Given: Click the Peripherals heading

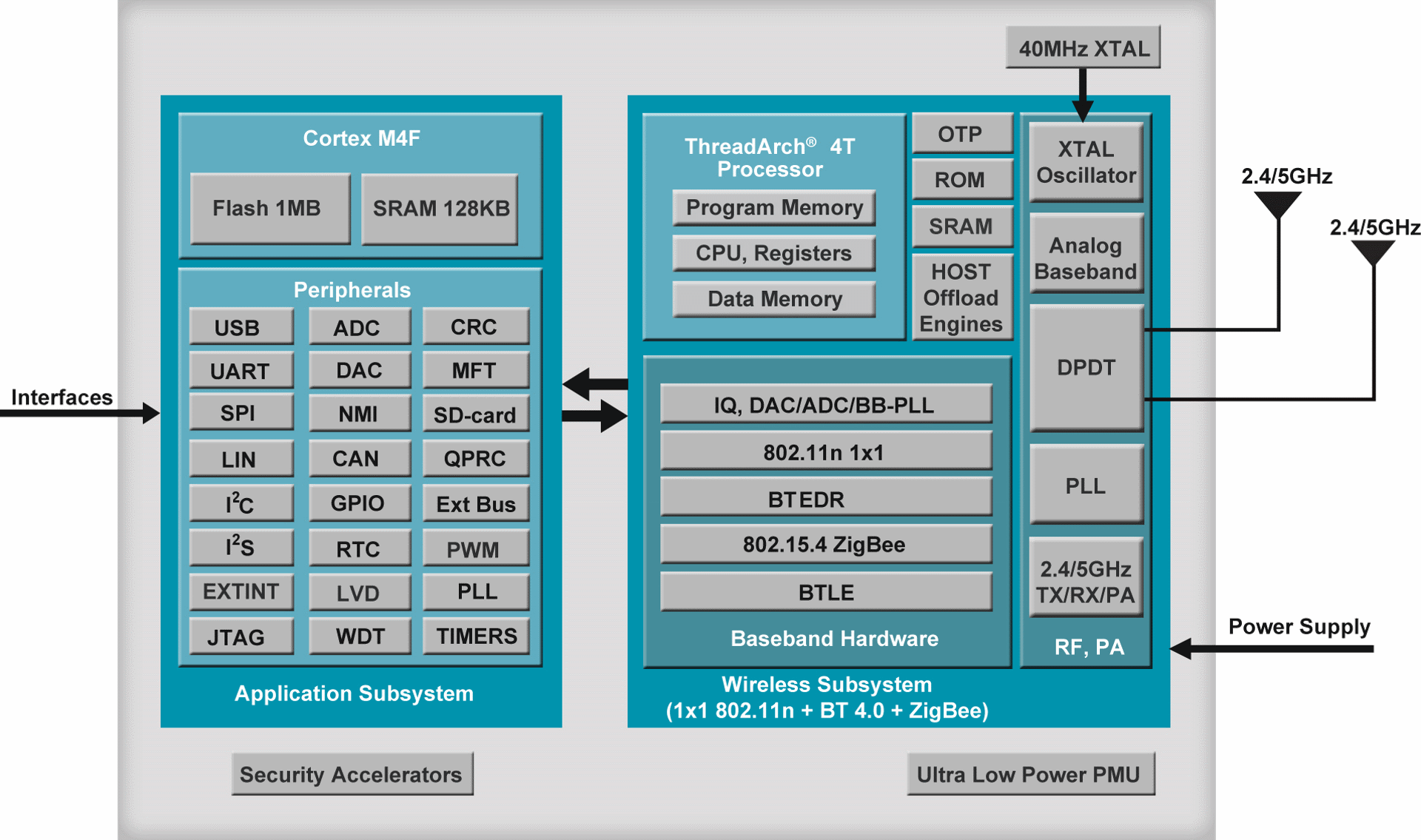Looking at the screenshot, I should pyautogui.click(x=352, y=289).
